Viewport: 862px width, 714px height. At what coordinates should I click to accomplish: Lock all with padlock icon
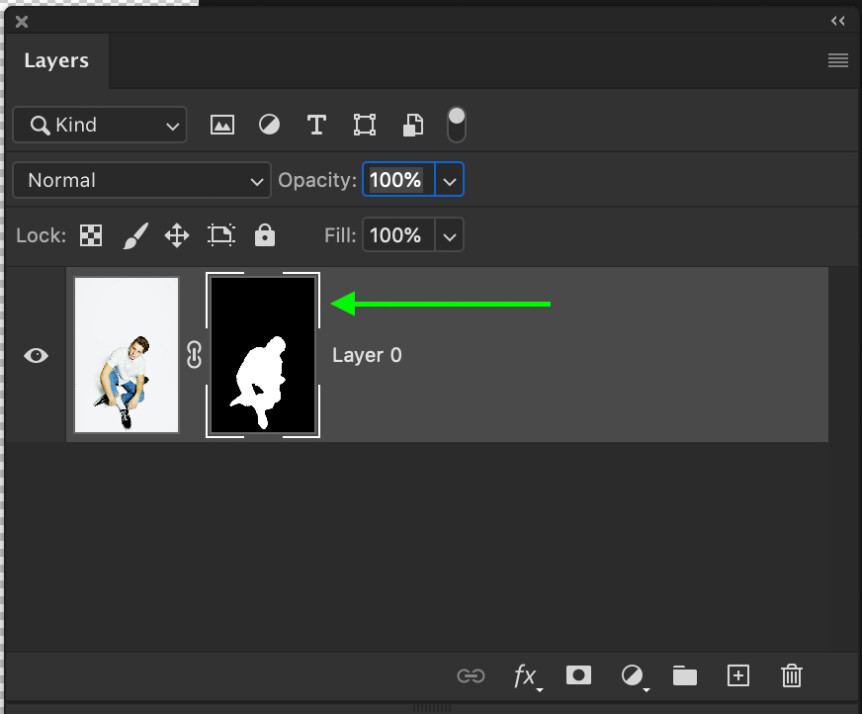[x=264, y=235]
